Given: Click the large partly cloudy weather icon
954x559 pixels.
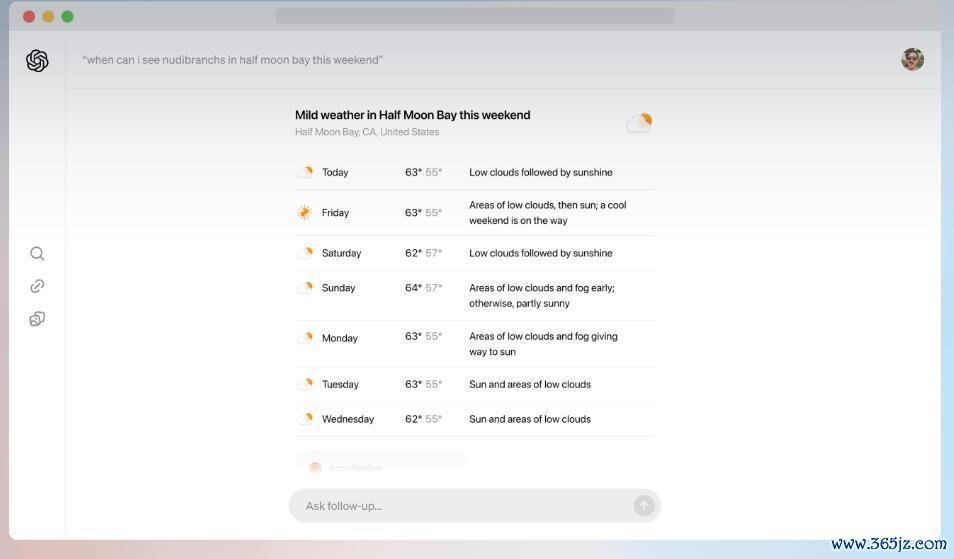Looking at the screenshot, I should coord(639,123).
